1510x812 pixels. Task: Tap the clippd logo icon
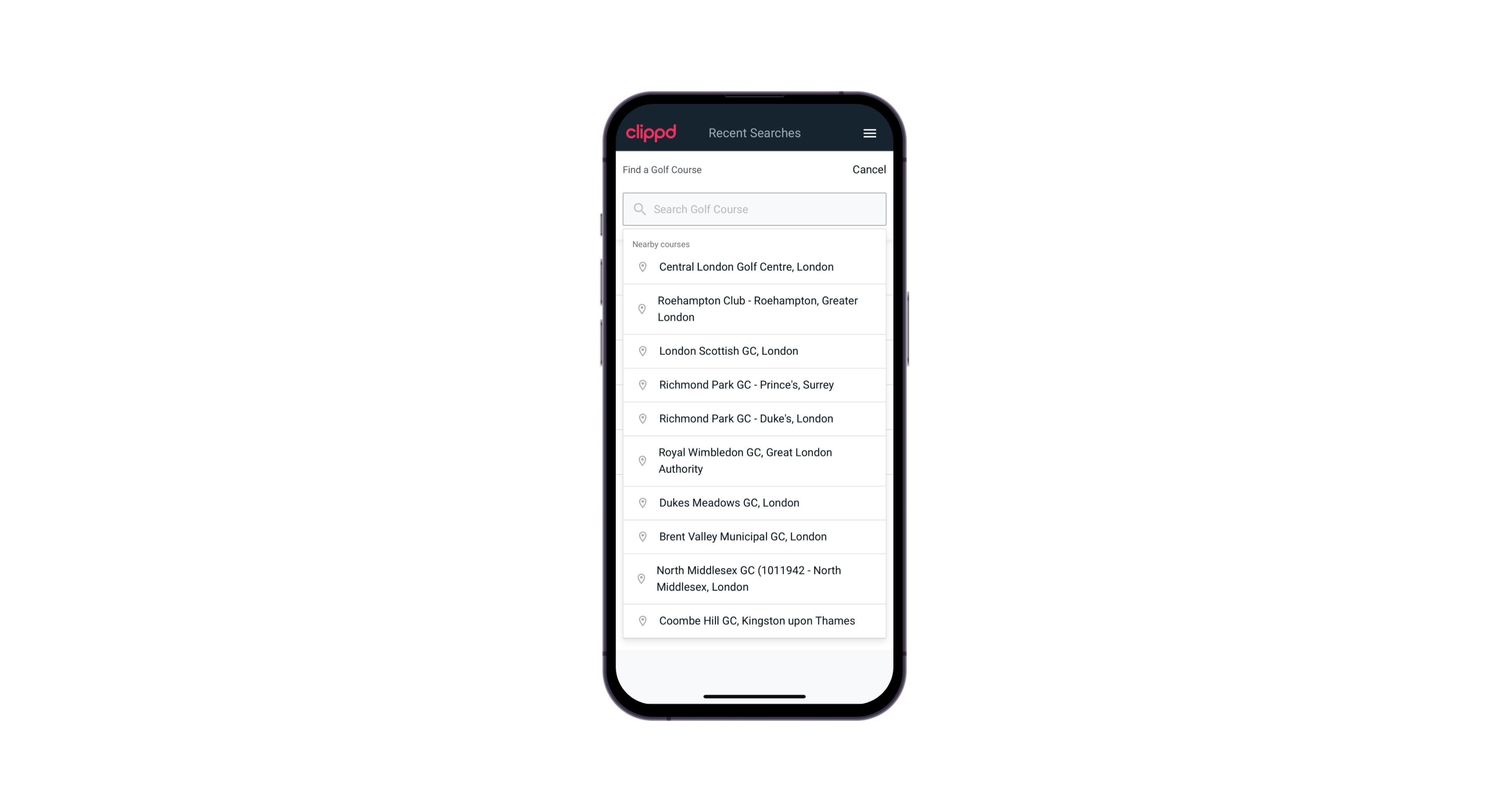pos(652,133)
